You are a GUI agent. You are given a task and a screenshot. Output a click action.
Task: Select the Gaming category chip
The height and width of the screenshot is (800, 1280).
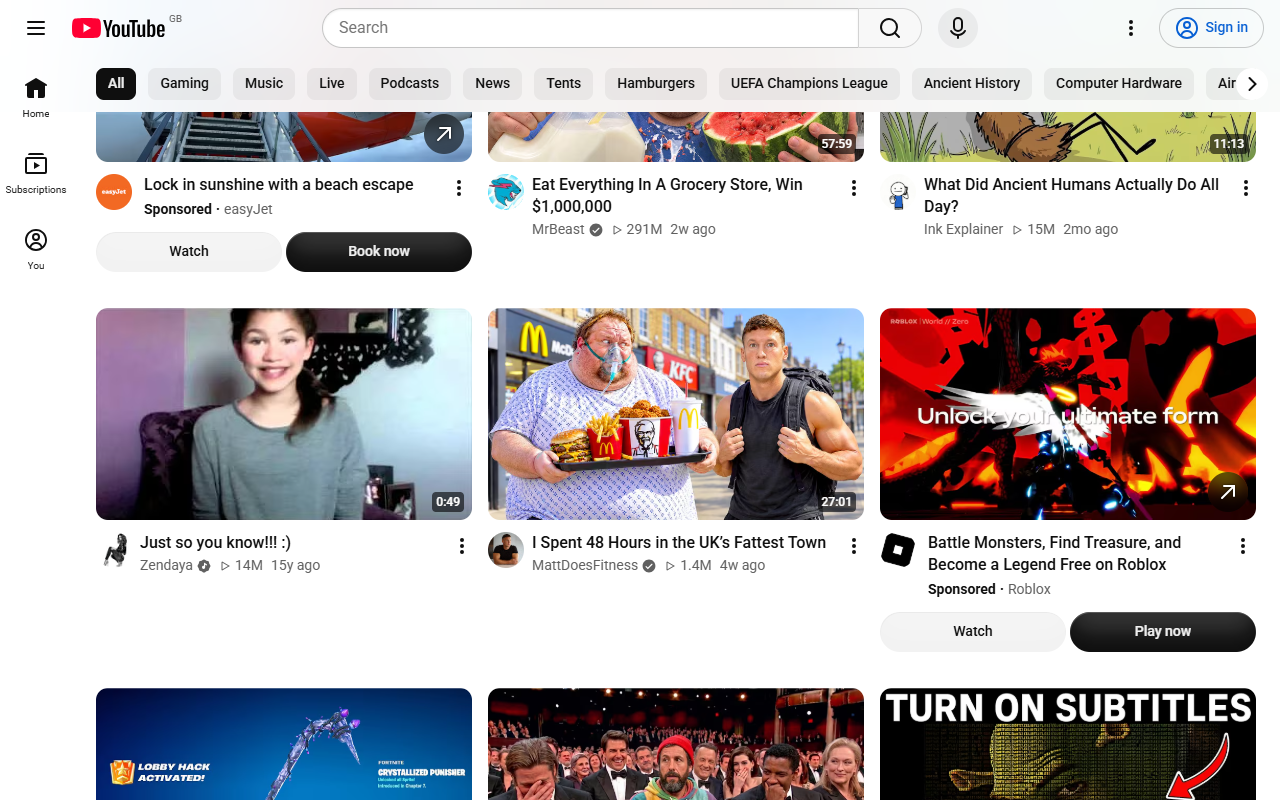coord(185,84)
